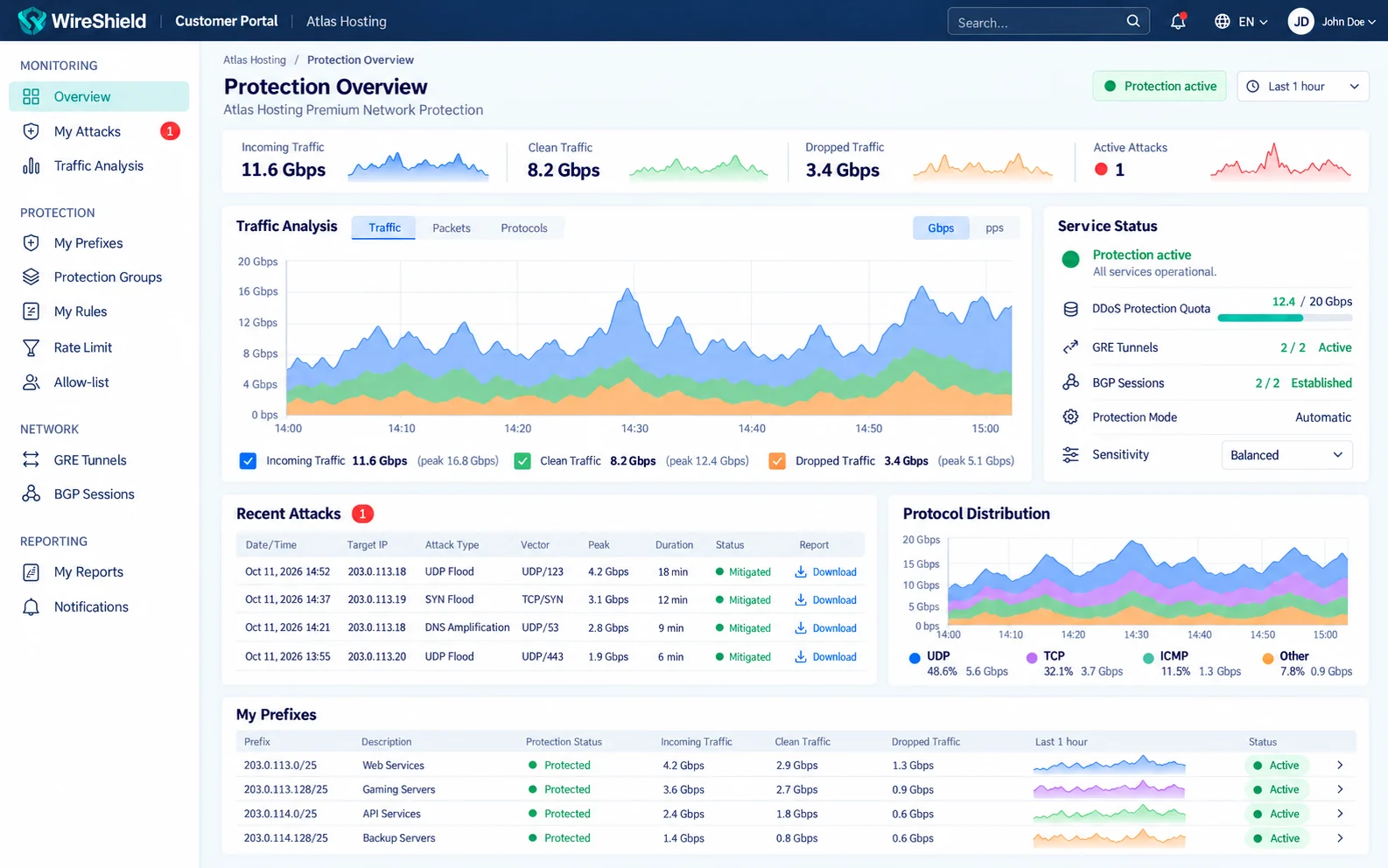Switch to the Packets tab
Viewport: 1388px width, 868px height.
[x=452, y=227]
